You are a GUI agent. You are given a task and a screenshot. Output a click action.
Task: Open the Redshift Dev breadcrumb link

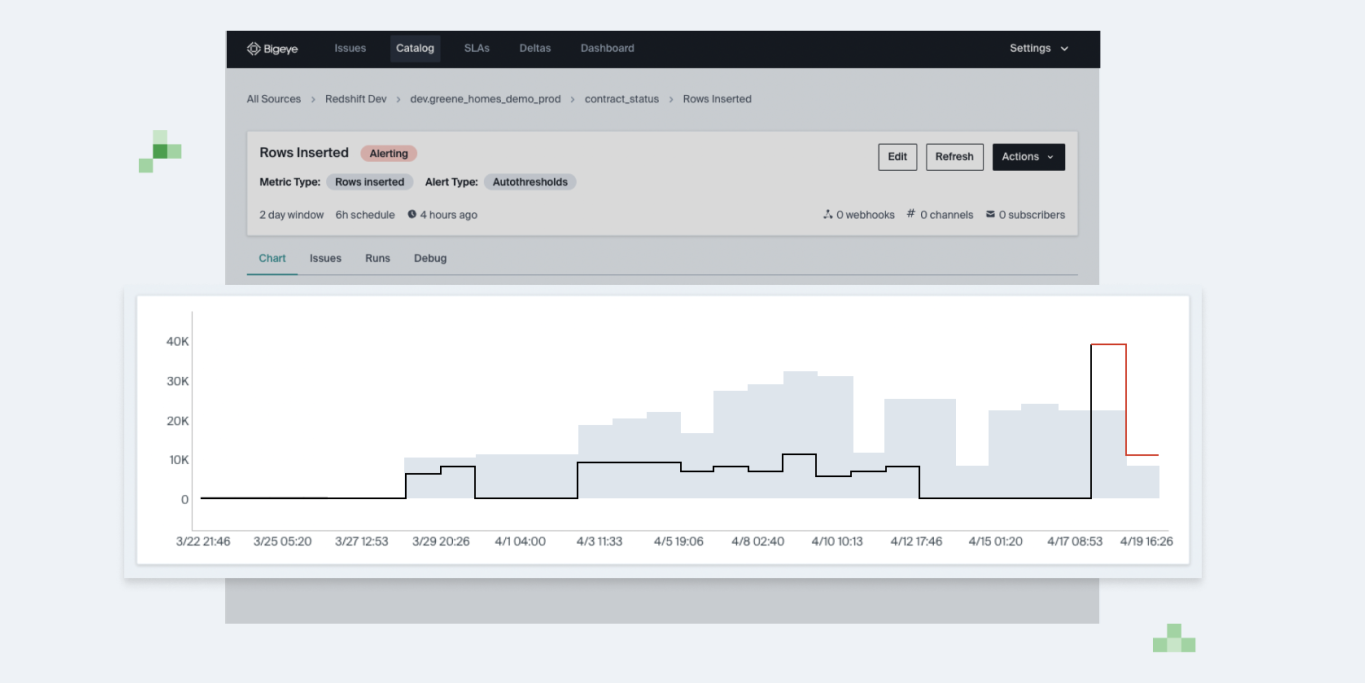pyautogui.click(x=356, y=99)
